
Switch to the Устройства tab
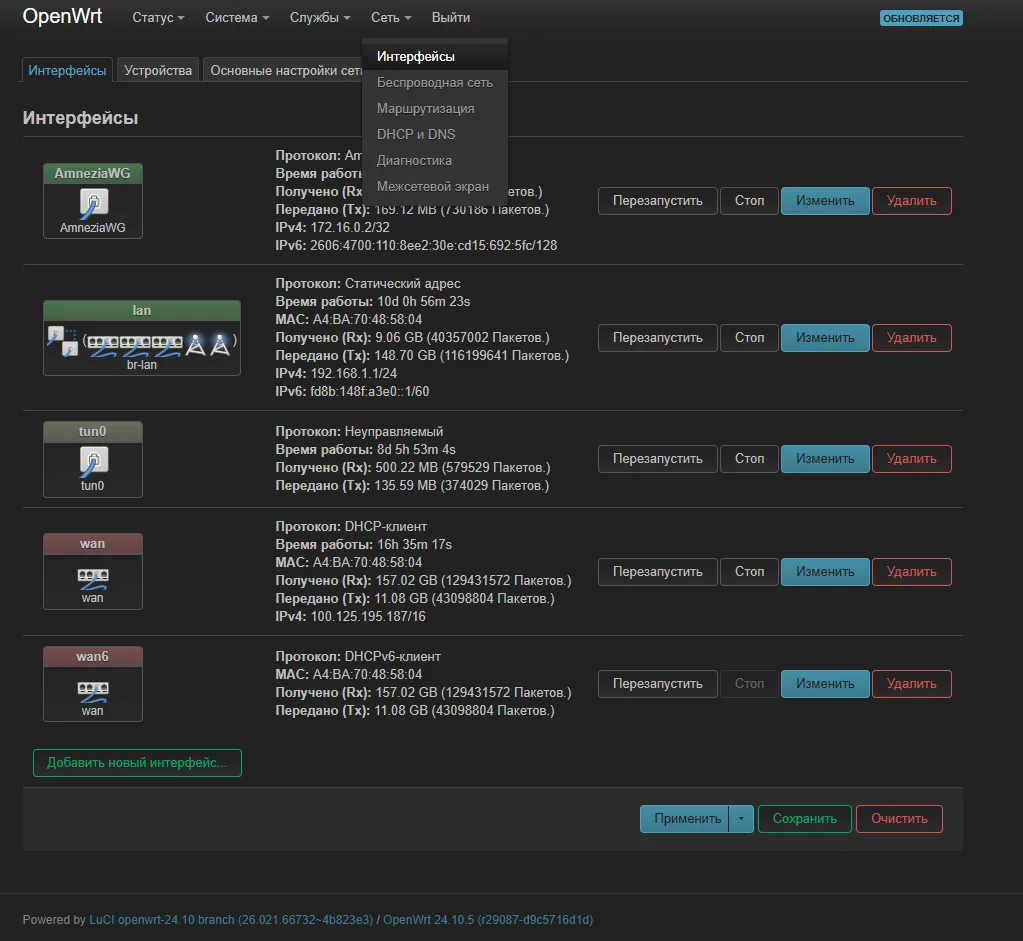[x=158, y=70]
